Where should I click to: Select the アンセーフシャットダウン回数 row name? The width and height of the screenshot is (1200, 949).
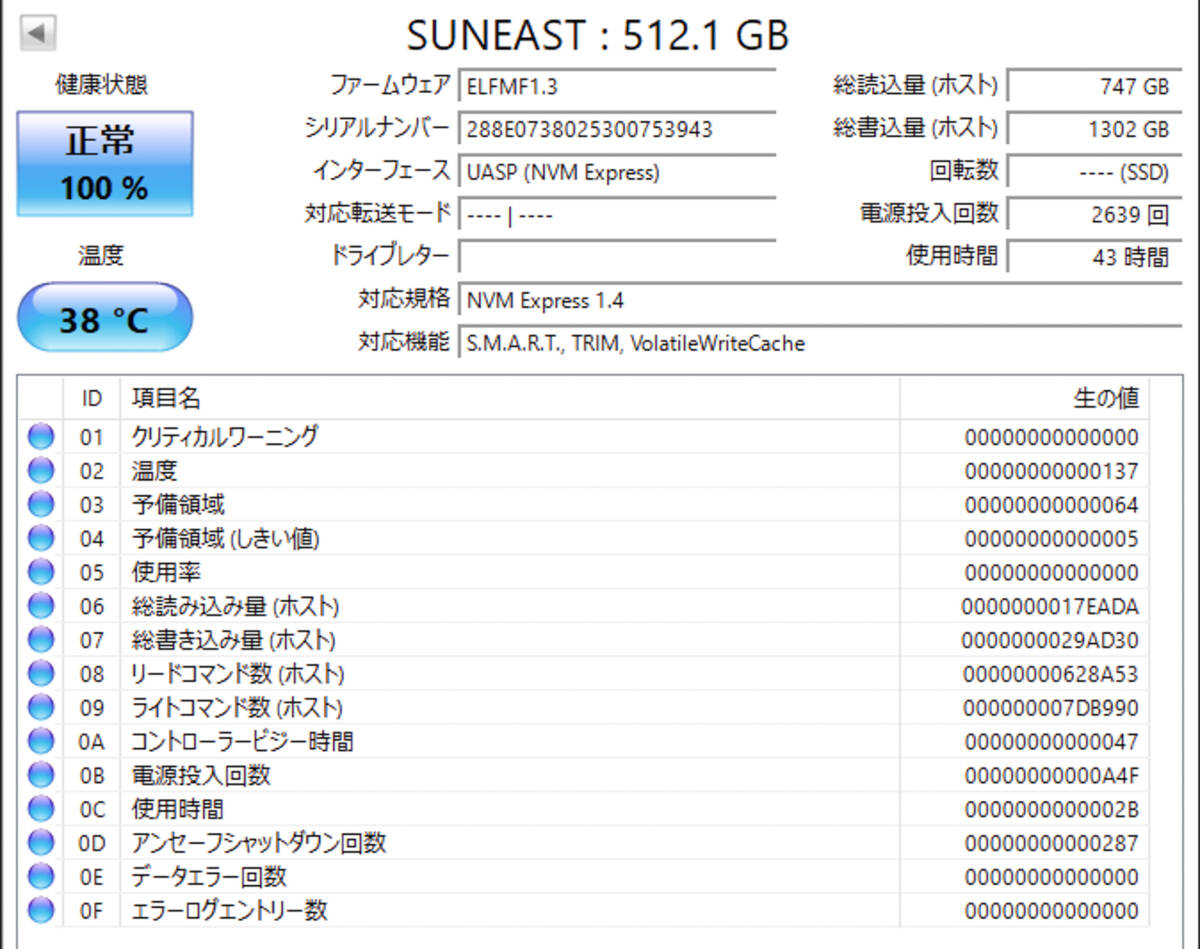point(259,843)
